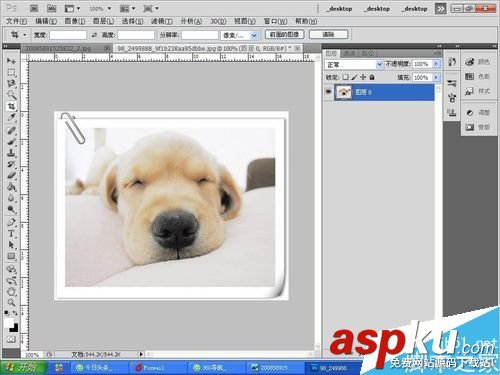Select the 3D Camera Rotate tool
Image resolution: width=500 pixels, height=375 pixels.
tap(11, 280)
